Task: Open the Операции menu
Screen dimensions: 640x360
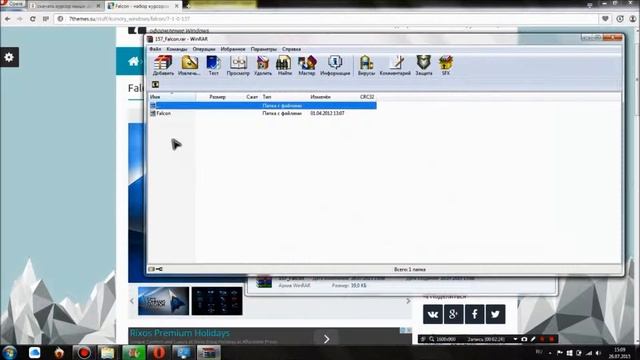Action: 204,49
